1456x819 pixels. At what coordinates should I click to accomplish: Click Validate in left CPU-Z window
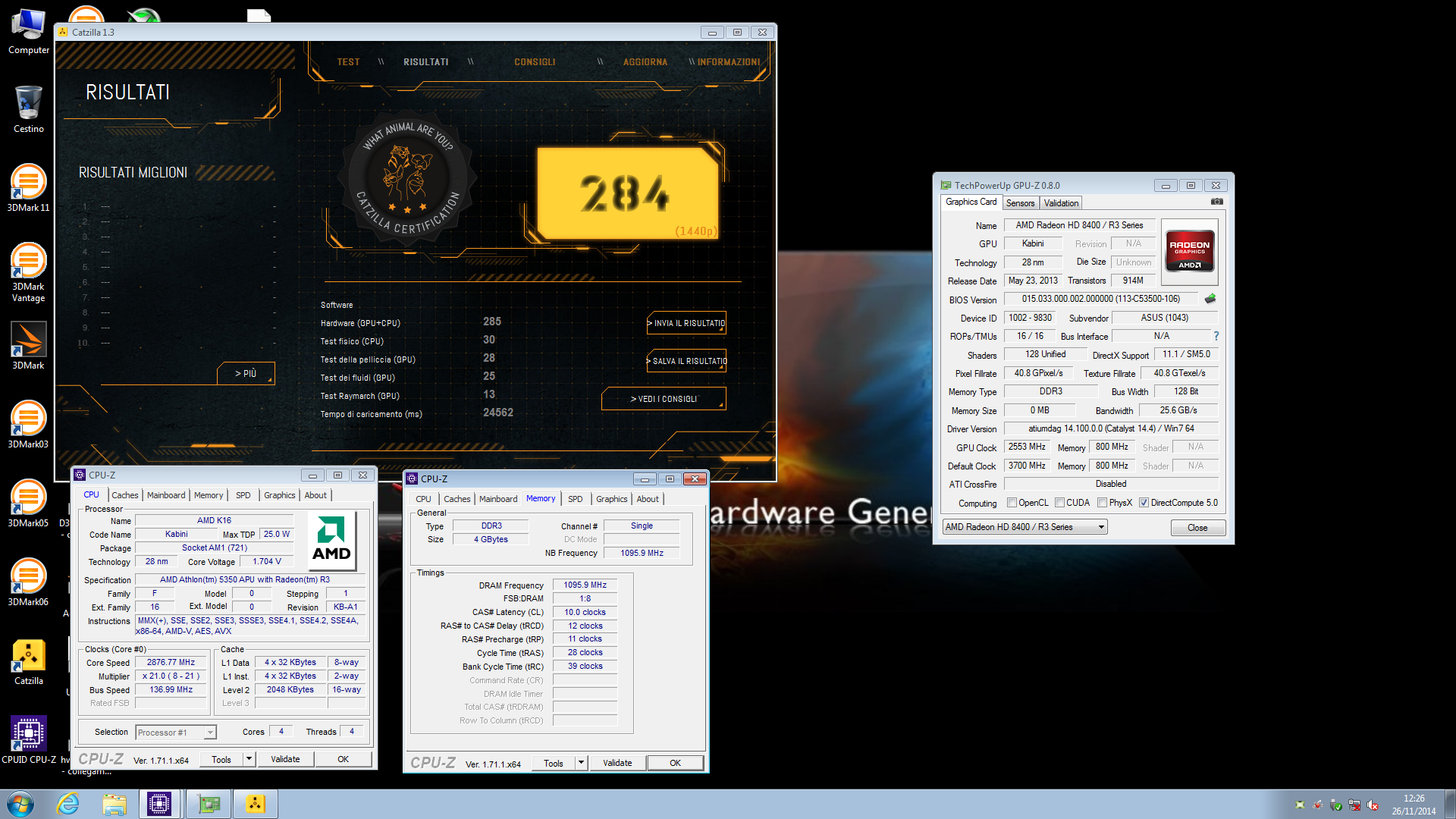tap(285, 759)
